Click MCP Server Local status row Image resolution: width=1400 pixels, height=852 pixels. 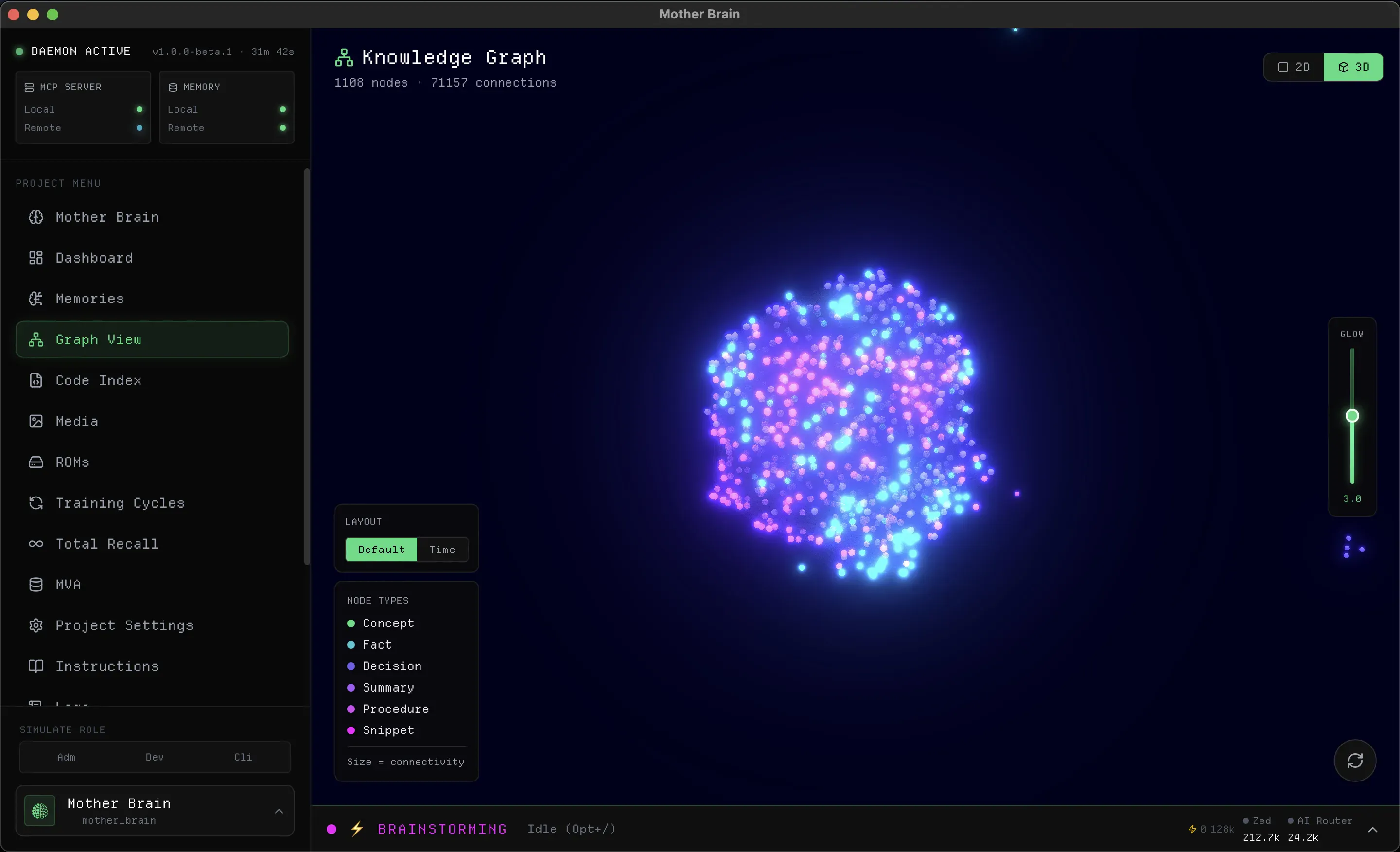click(x=83, y=109)
